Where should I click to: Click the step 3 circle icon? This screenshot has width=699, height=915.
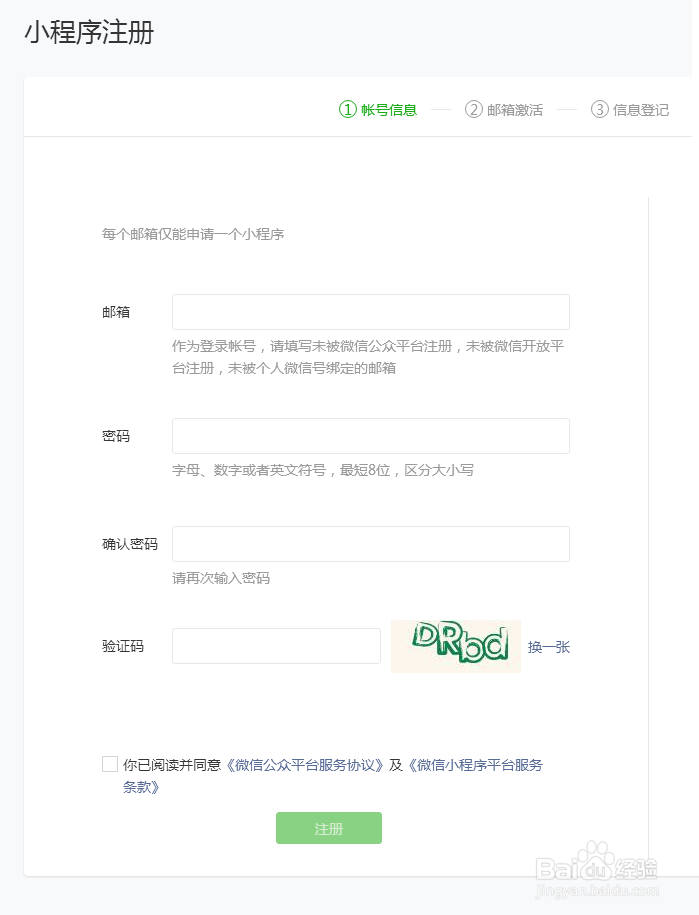click(600, 109)
